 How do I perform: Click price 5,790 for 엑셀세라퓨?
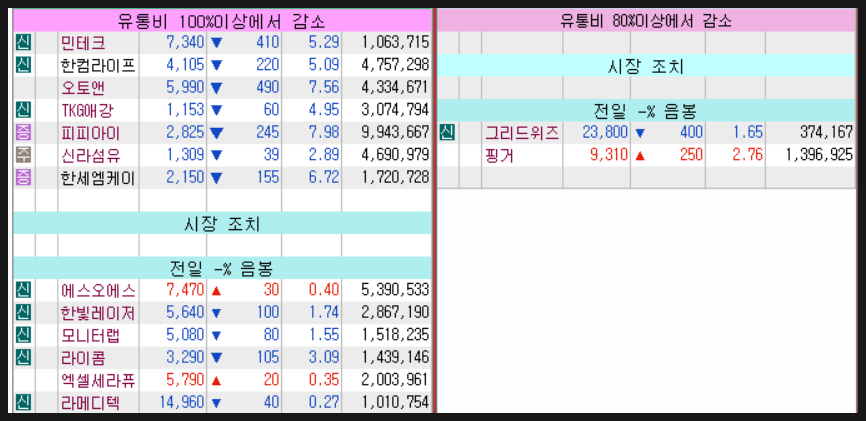click(185, 380)
